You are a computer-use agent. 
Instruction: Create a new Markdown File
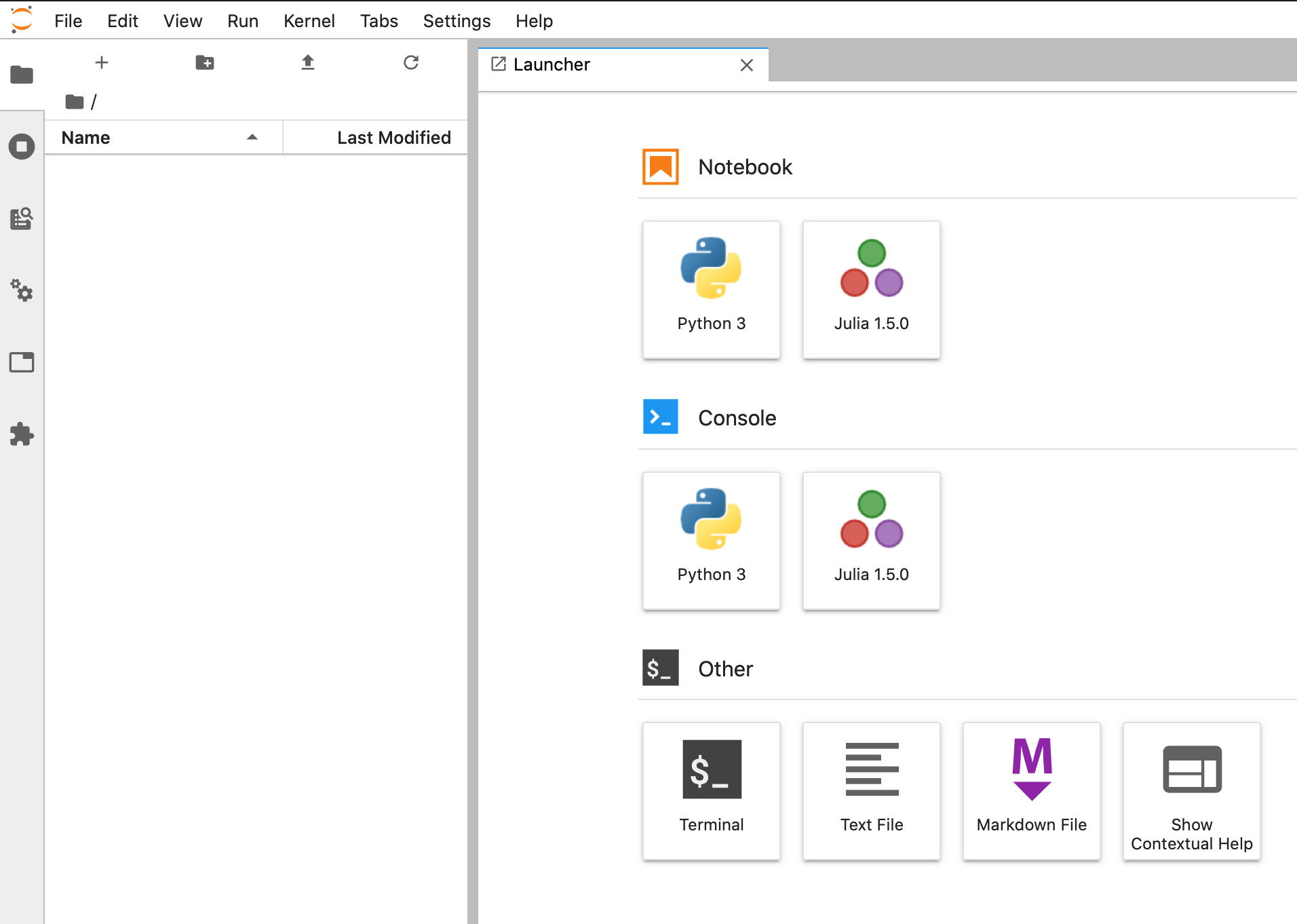coord(1031,791)
